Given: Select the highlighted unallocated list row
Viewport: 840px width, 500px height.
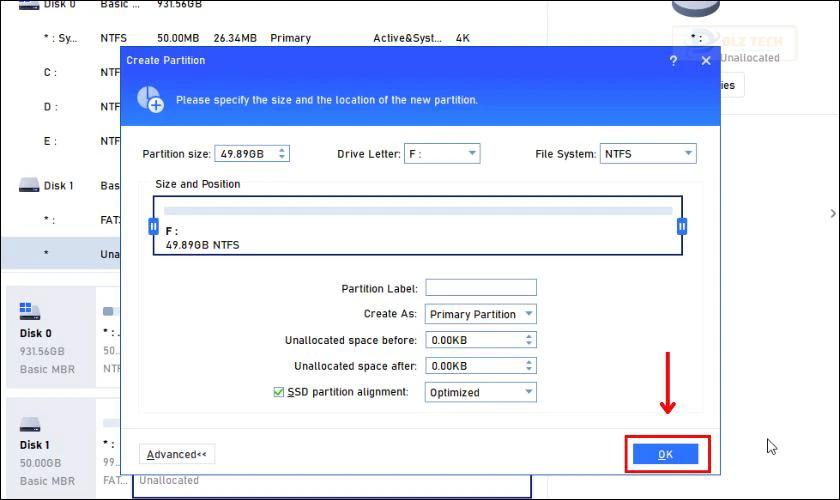Looking at the screenshot, I should click(61, 253).
